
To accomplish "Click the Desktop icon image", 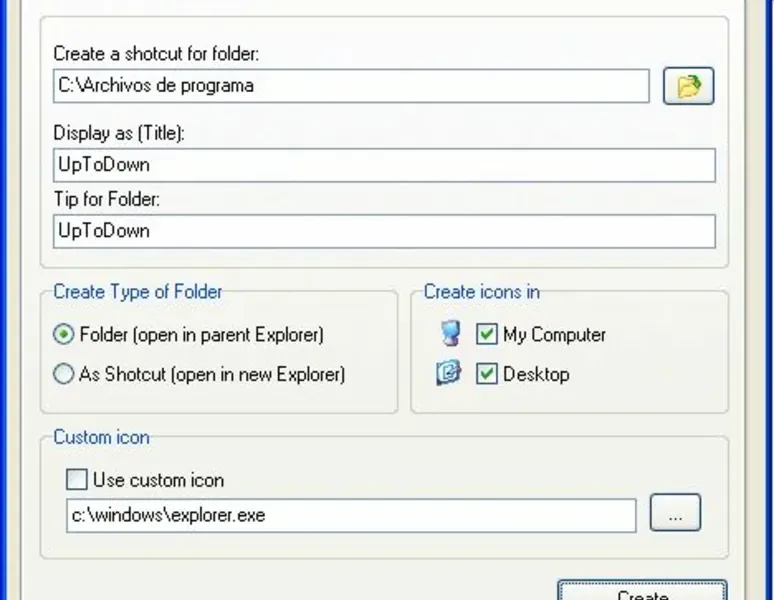I will coord(449,373).
